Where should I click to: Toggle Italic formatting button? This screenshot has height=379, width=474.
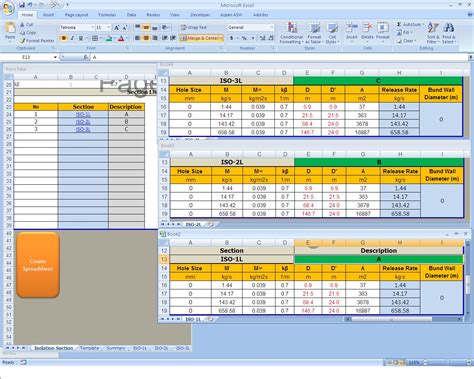click(72, 38)
